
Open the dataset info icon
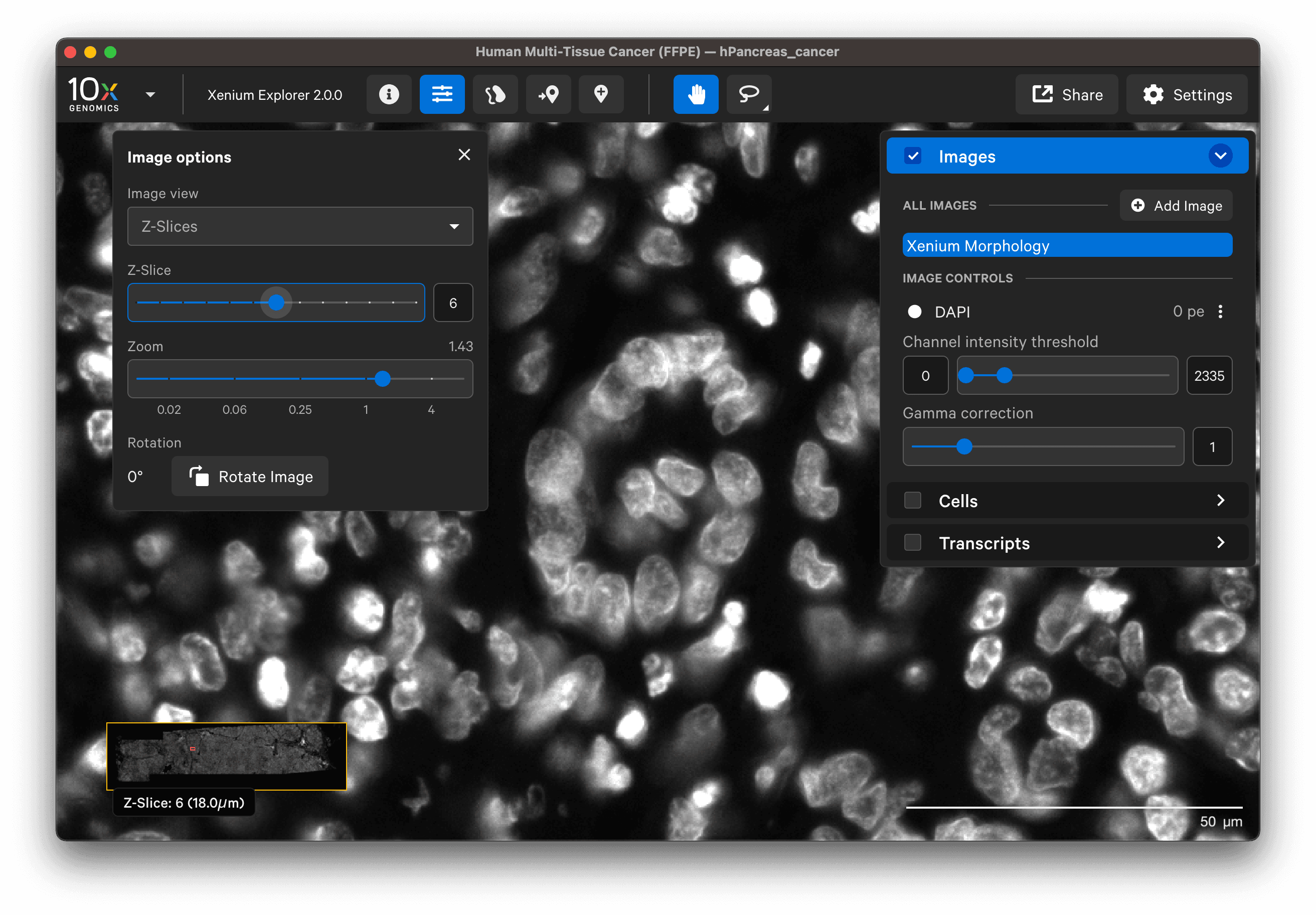coord(389,94)
